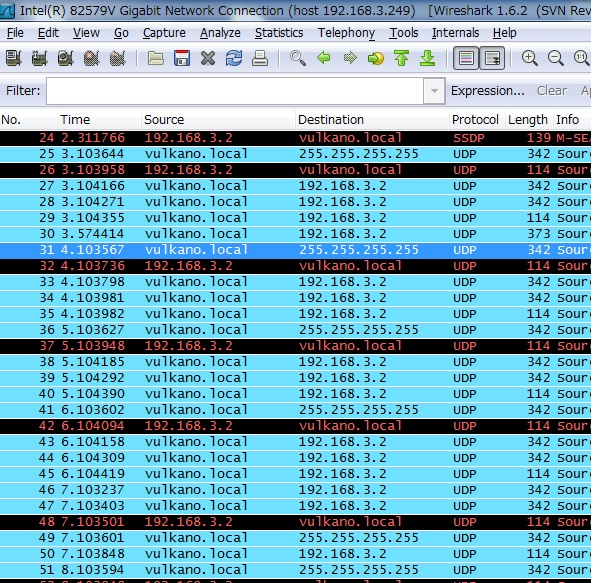Screen dimensions: 601x583
Task: Go back in packet history arrow
Action: [x=324, y=59]
